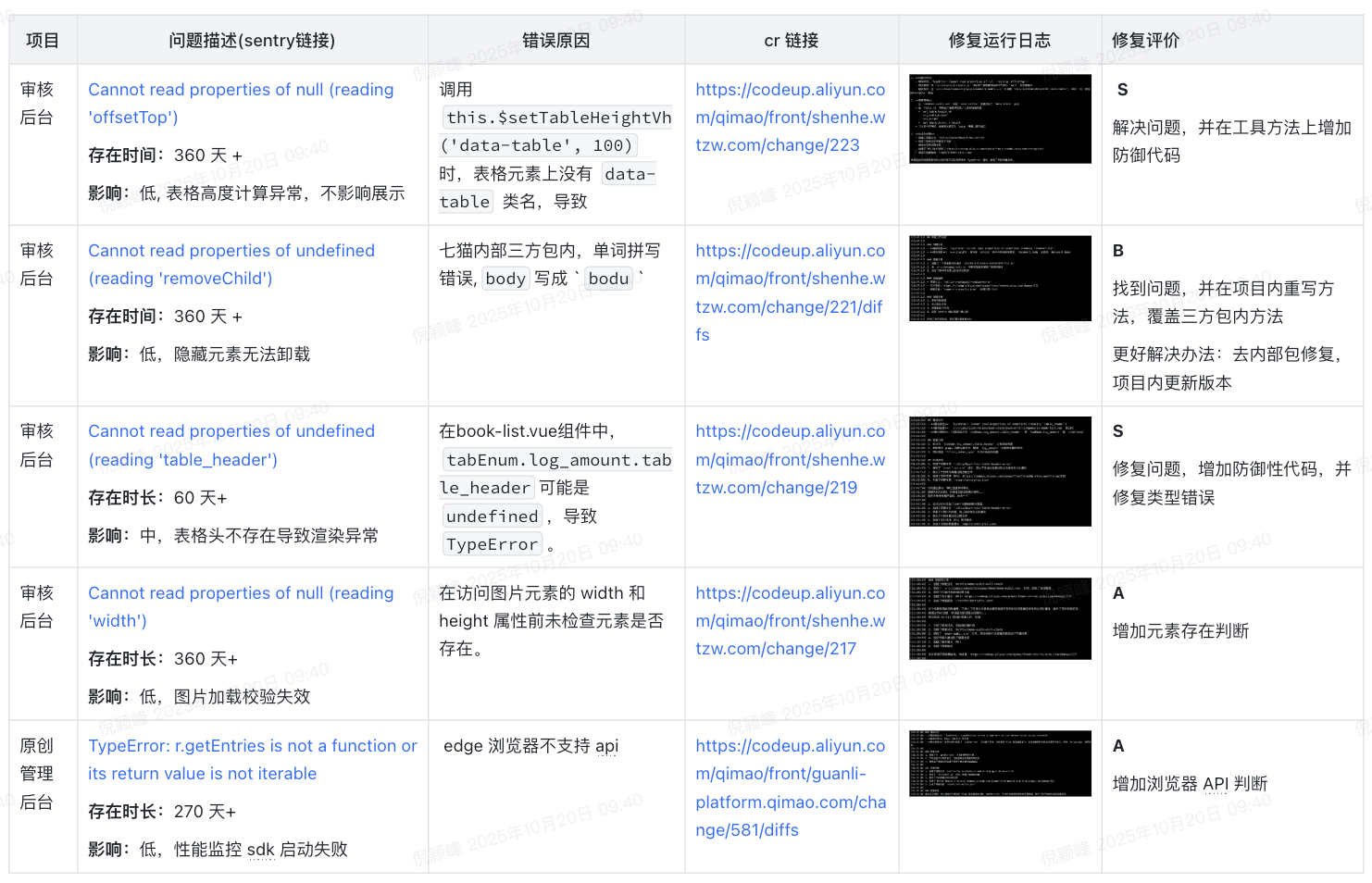Enlarge the log screenshot in the getEntries row
This screenshot has width=1372, height=883.
(1000, 764)
